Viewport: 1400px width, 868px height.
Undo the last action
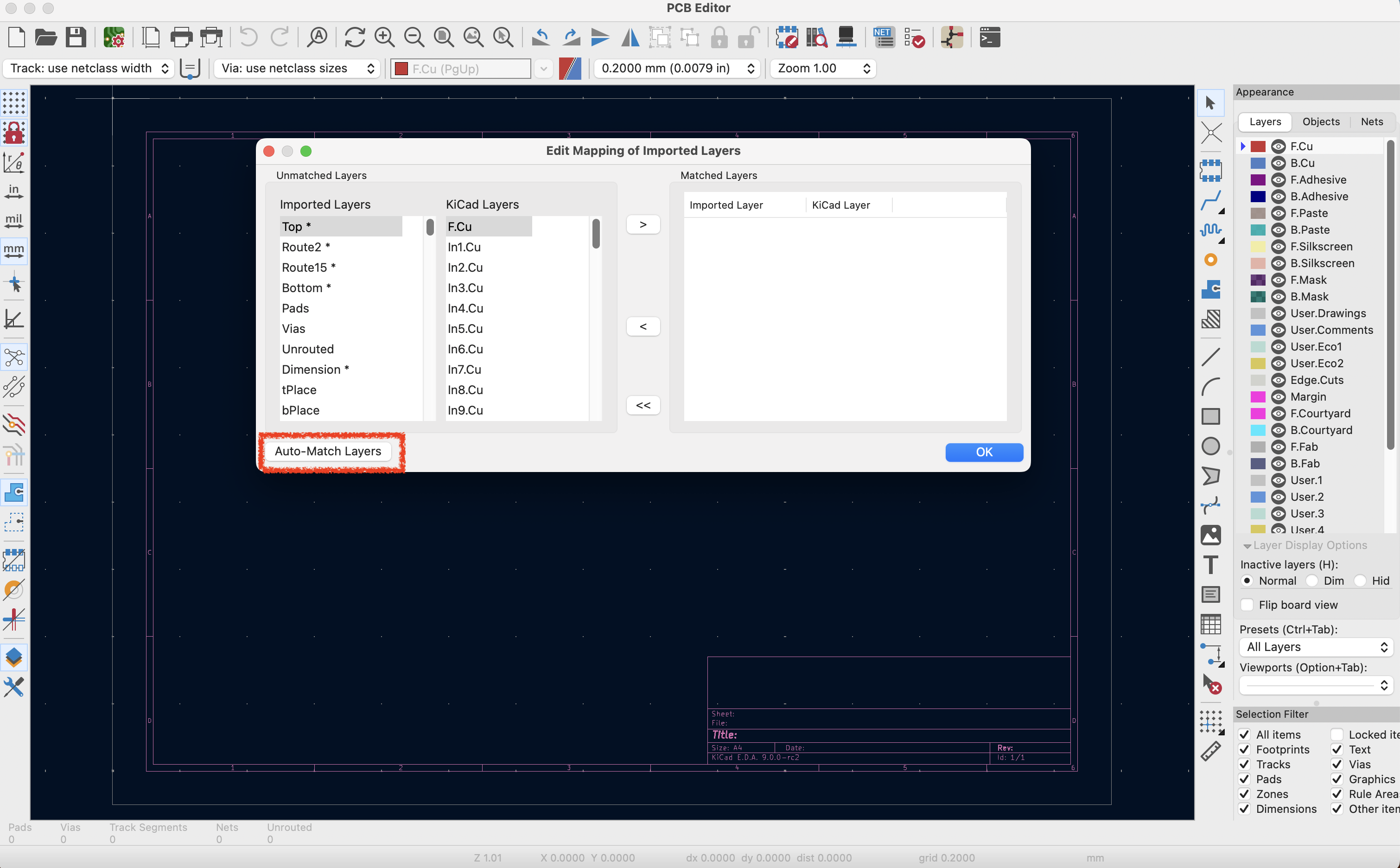[248, 37]
